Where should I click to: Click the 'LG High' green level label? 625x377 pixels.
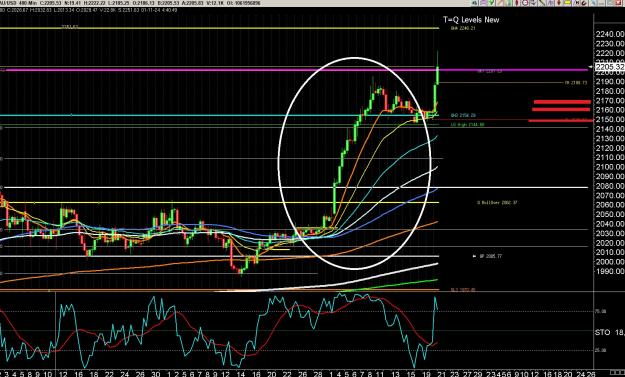(467, 125)
